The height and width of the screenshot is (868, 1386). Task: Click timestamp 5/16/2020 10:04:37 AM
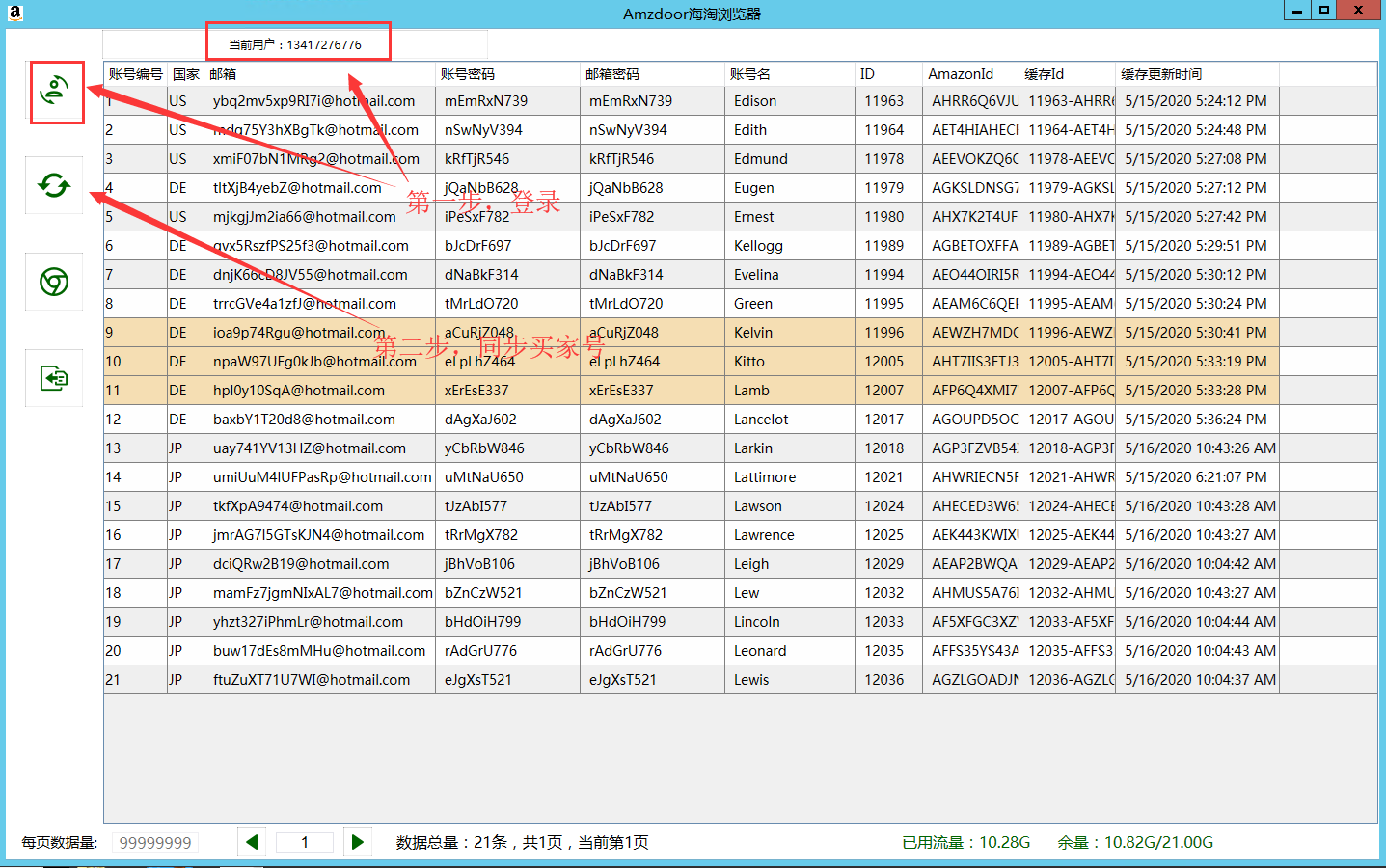click(1198, 680)
